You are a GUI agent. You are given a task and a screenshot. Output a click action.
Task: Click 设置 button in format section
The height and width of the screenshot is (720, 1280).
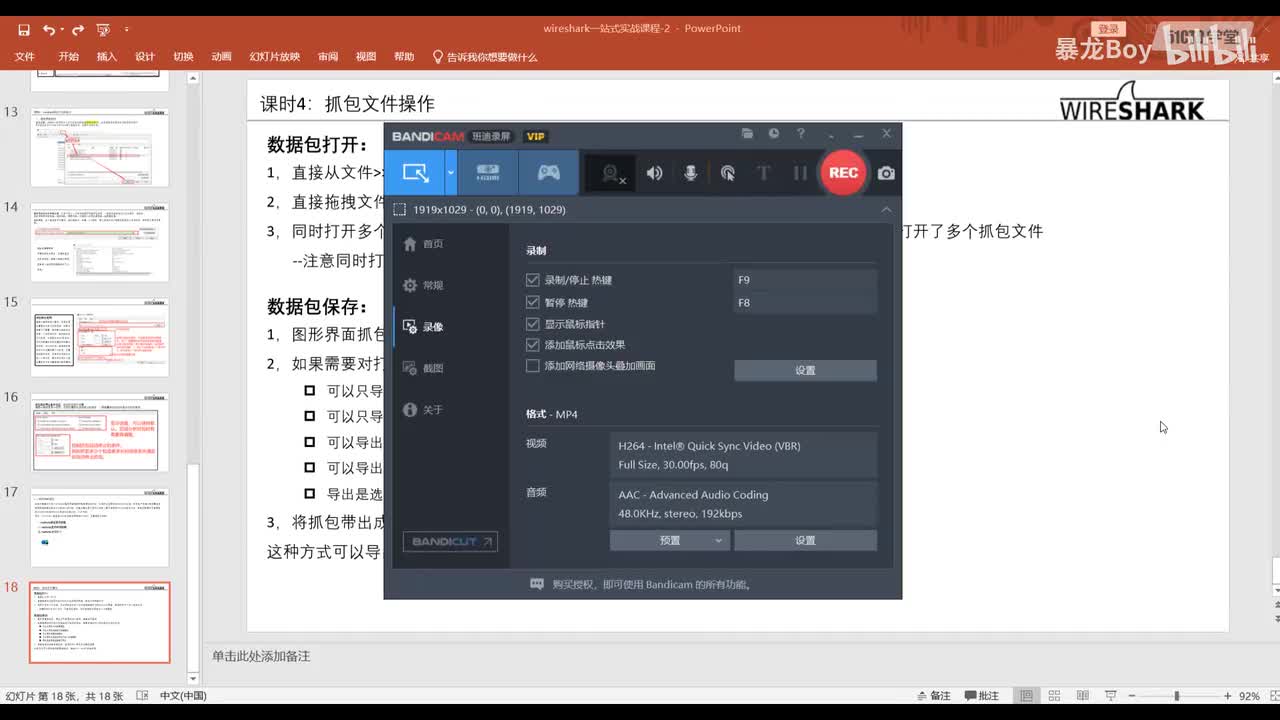click(x=805, y=540)
